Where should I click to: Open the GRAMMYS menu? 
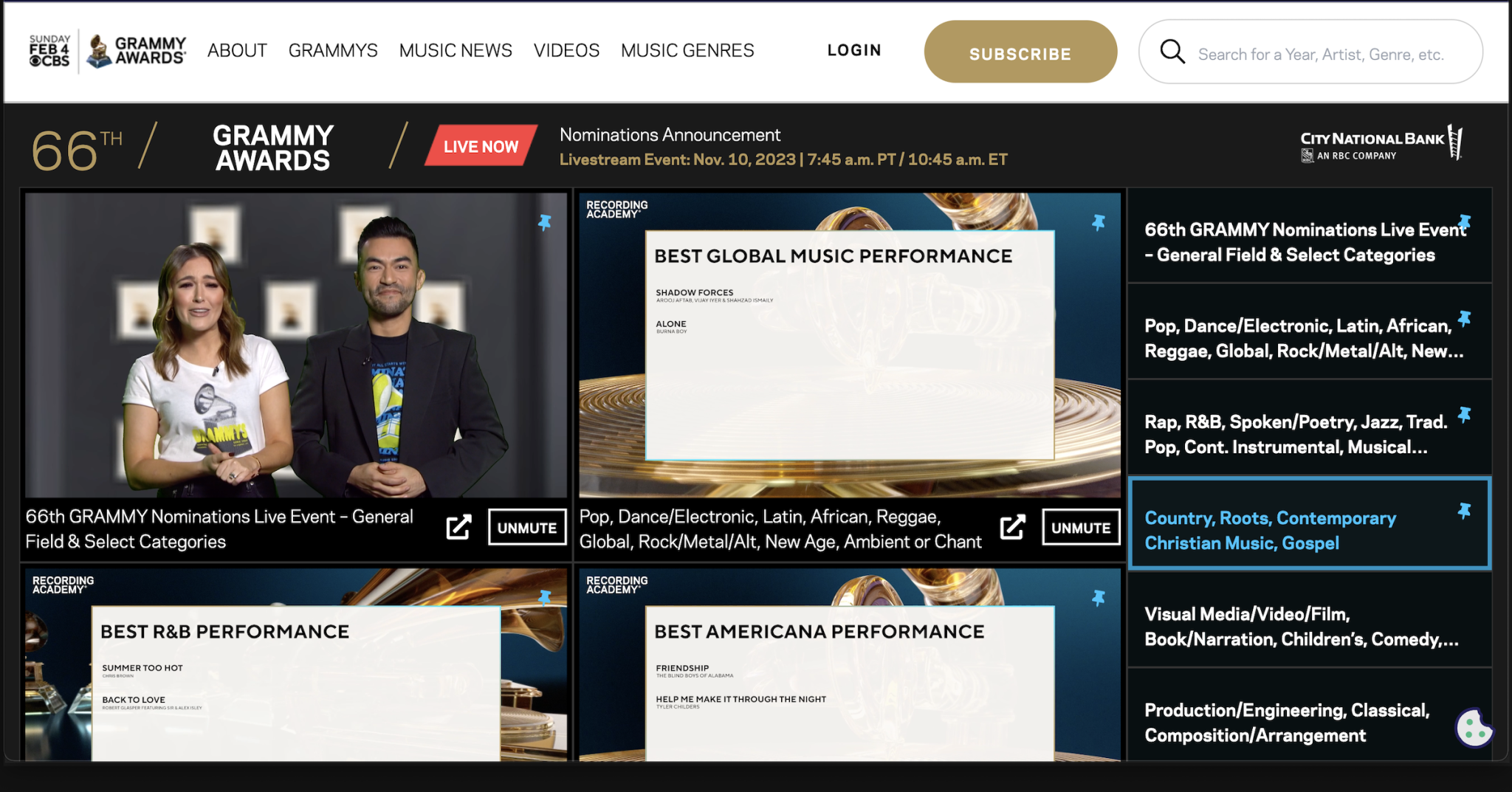pos(333,51)
